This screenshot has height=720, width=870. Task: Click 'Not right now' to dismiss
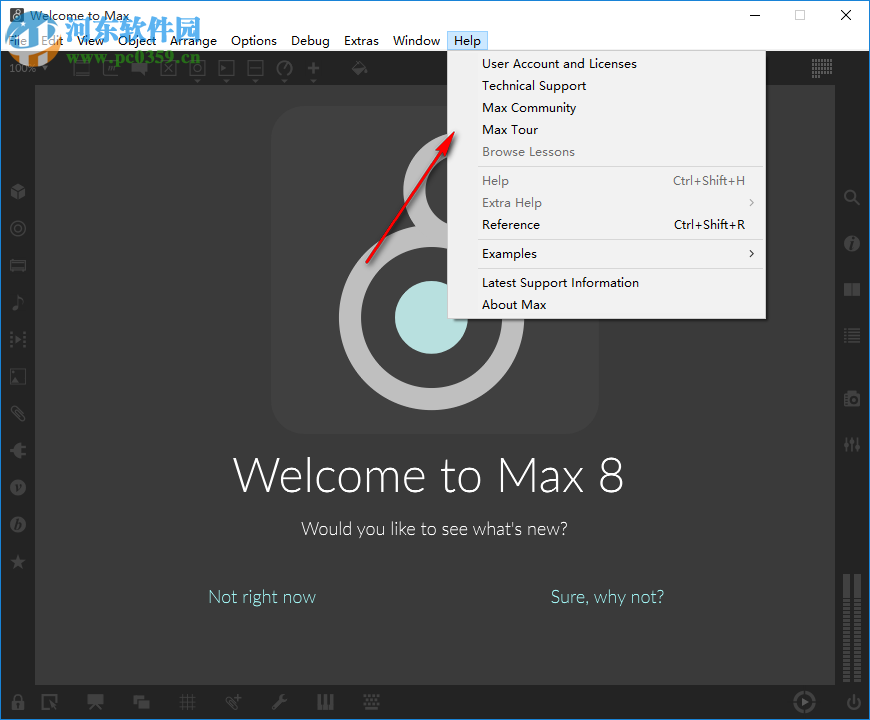click(x=262, y=596)
